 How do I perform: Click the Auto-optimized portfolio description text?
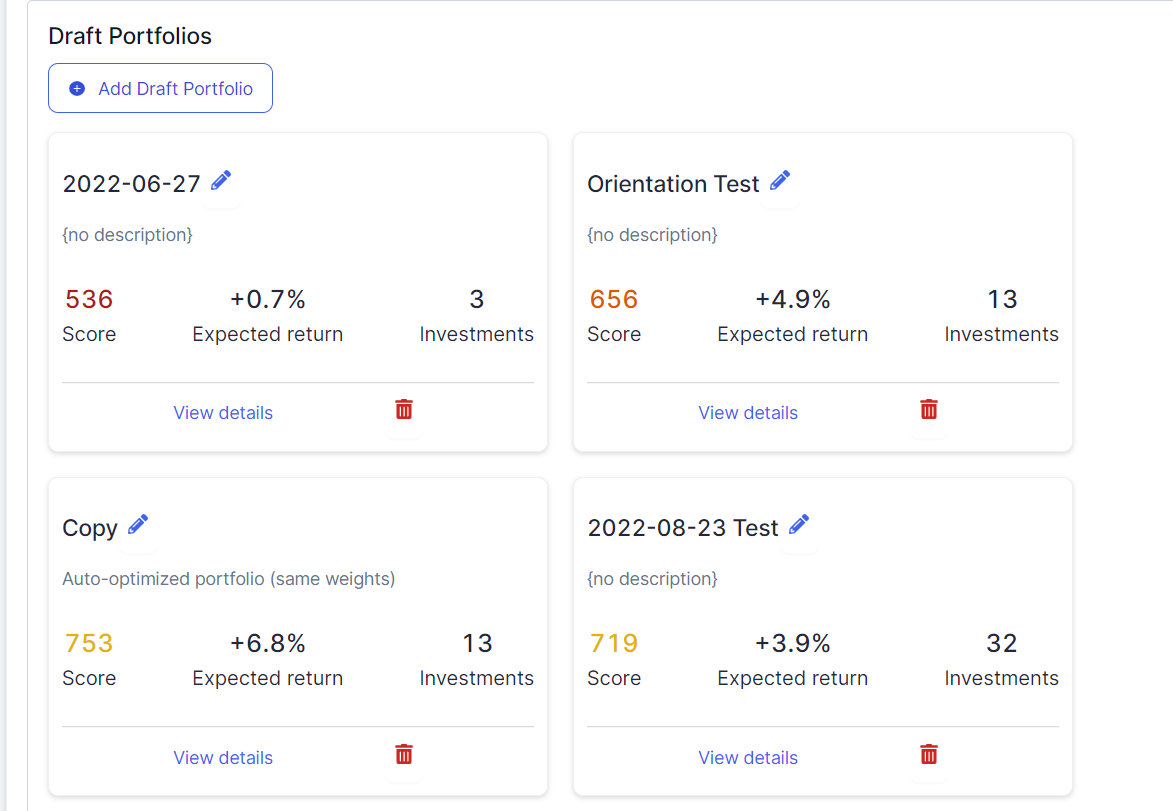tap(228, 579)
